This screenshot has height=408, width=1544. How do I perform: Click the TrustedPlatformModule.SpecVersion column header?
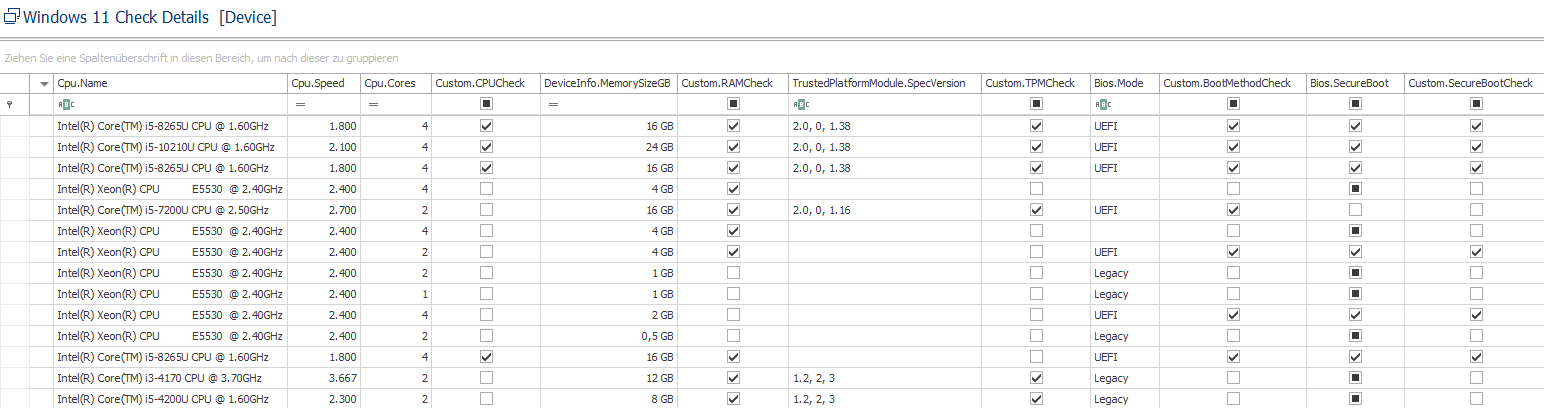click(x=885, y=83)
